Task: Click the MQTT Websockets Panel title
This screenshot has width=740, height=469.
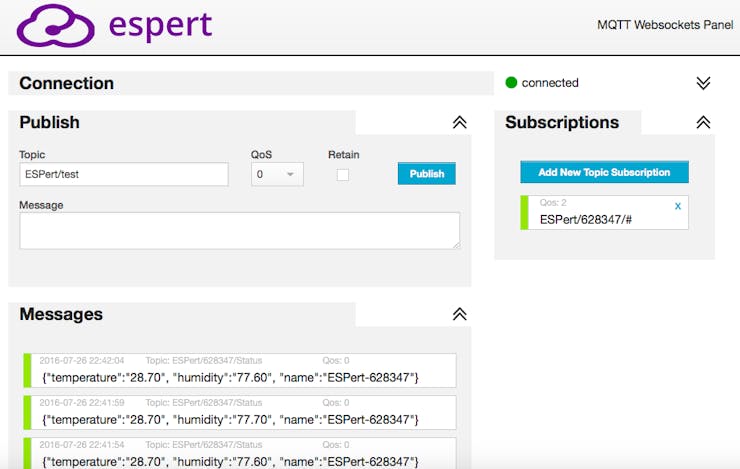Action: pos(665,25)
